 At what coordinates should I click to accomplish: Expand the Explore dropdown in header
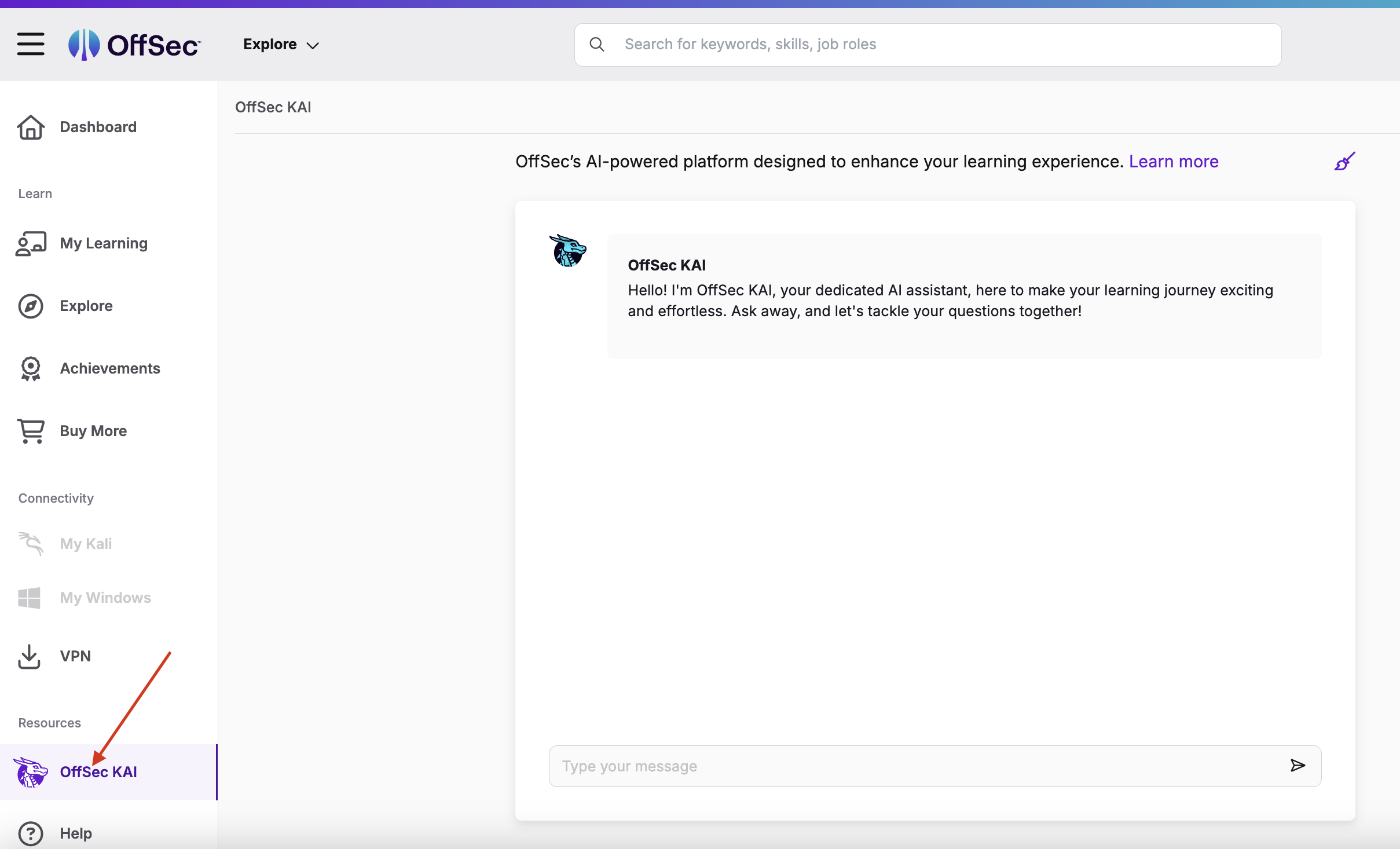[281, 45]
